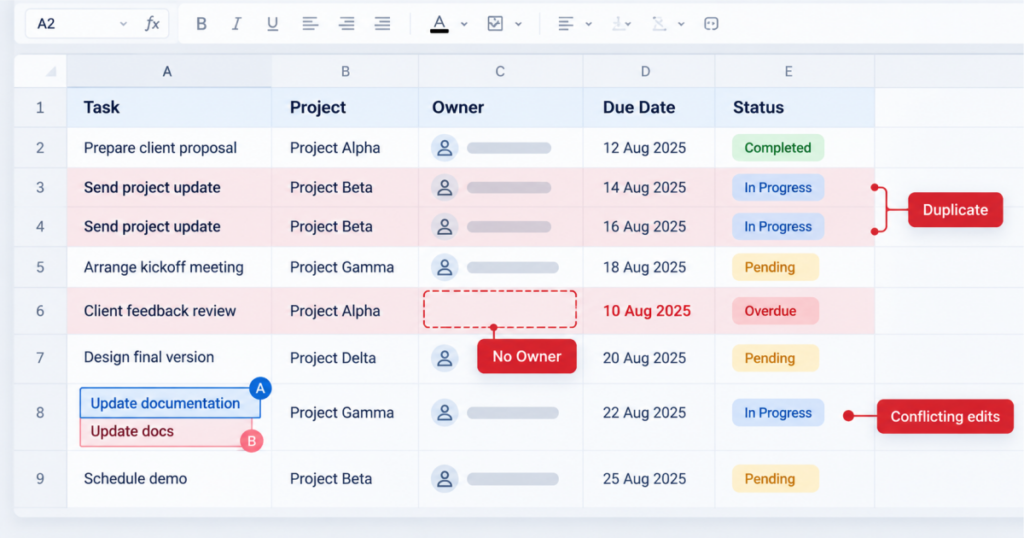Image resolution: width=1024 pixels, height=538 pixels.
Task: Open the chart icon dropdown arrow
Action: pos(518,24)
